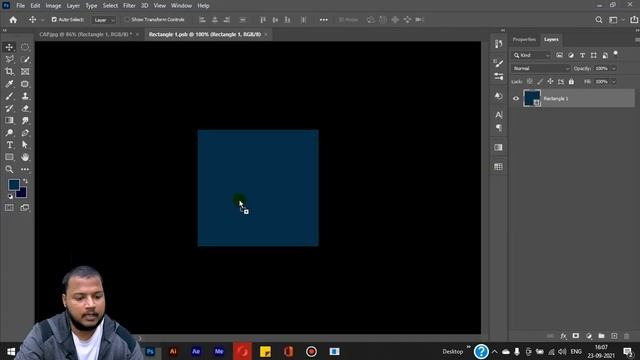Viewport: 640px width, 360px height.
Task: Select the Clone Stamp tool
Action: (25, 96)
